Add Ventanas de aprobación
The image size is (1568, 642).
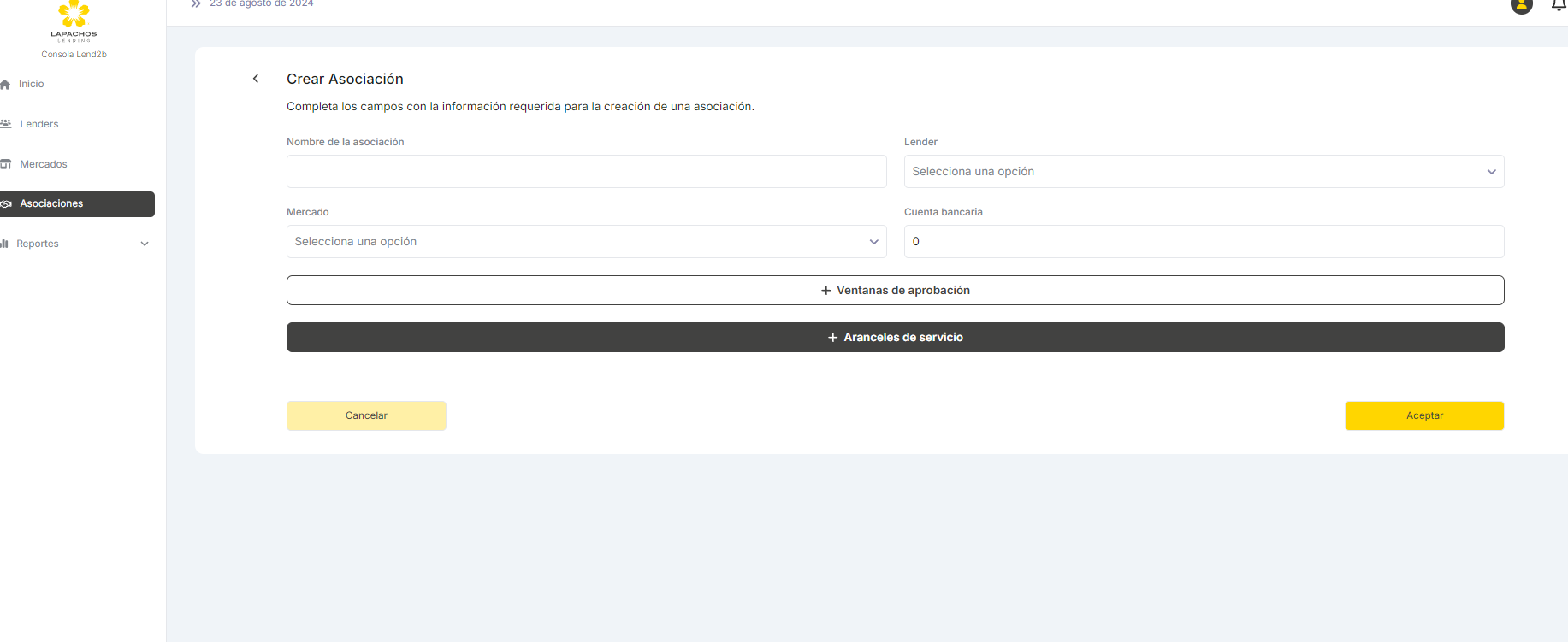pos(895,291)
